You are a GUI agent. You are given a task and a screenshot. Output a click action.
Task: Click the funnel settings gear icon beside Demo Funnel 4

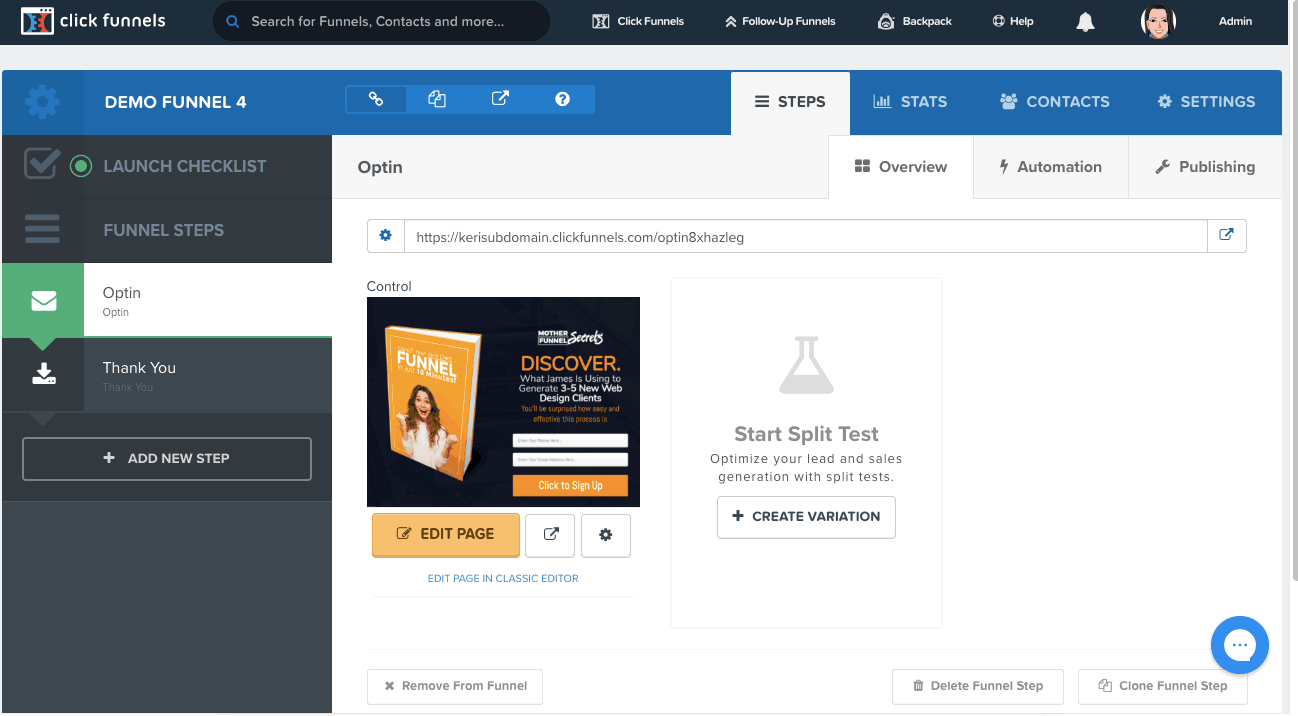[43, 102]
